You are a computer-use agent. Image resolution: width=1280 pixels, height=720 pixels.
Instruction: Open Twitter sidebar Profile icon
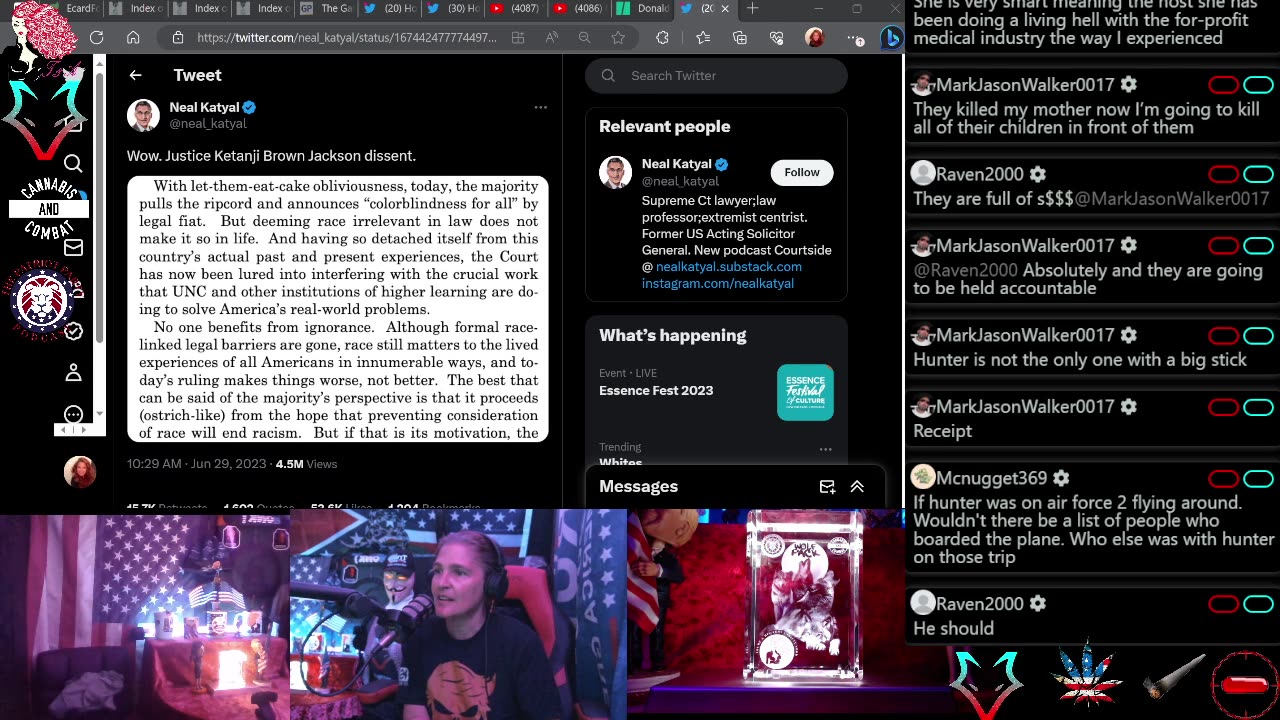tap(73, 373)
